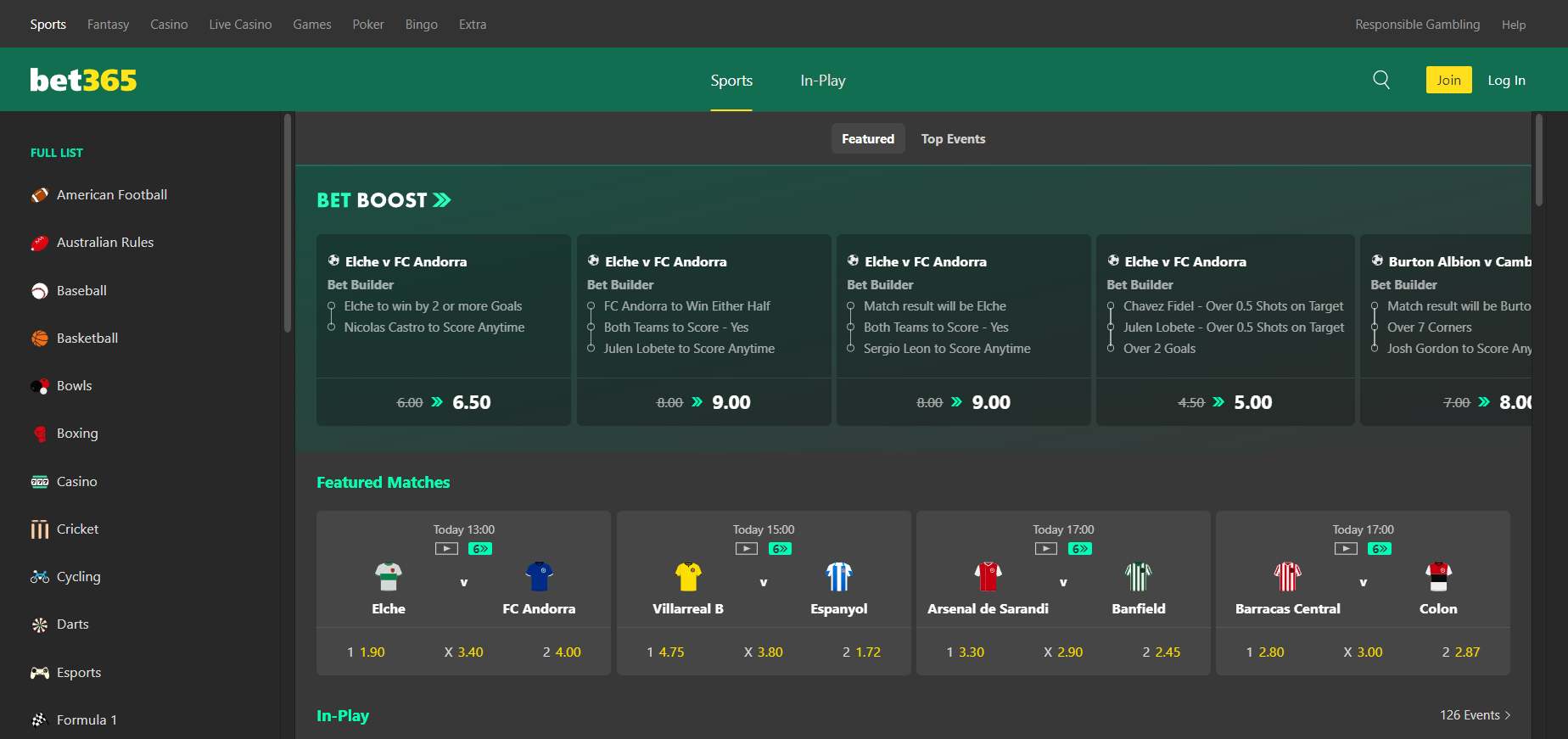The image size is (1568, 739).
Task: Click the Basketball icon in sidebar
Action: (x=40, y=339)
